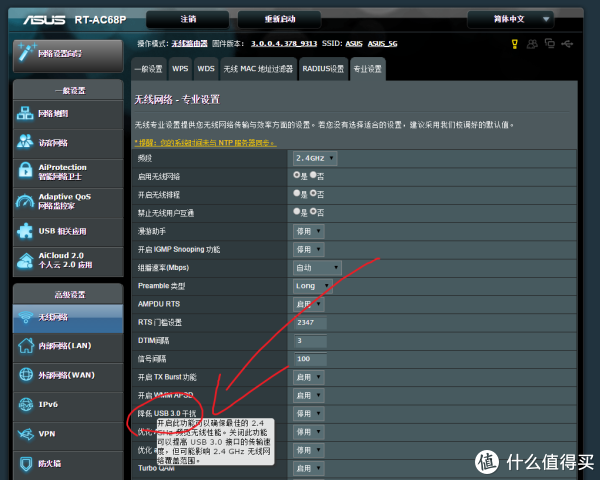Switch to the general settings tab
Viewport: 600px width, 480px height.
(x=148, y=69)
